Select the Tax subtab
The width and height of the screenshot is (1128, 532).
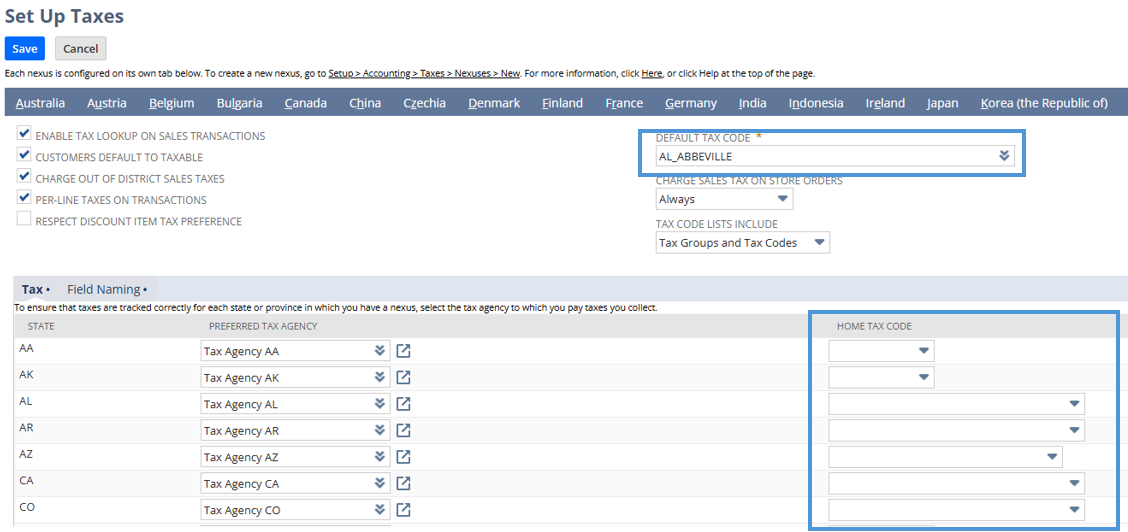pos(35,289)
